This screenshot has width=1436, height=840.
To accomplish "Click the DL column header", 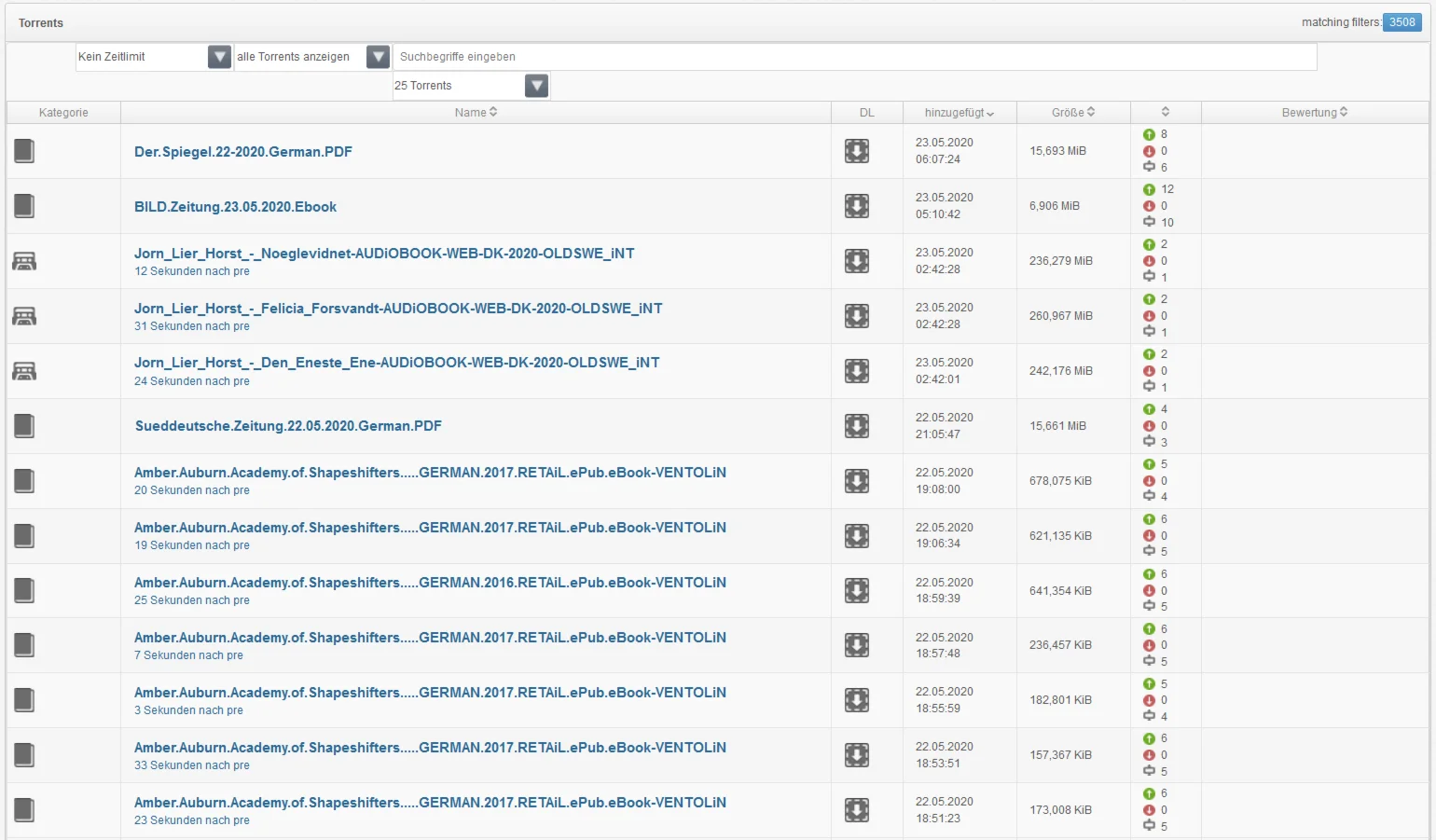I will (x=867, y=113).
